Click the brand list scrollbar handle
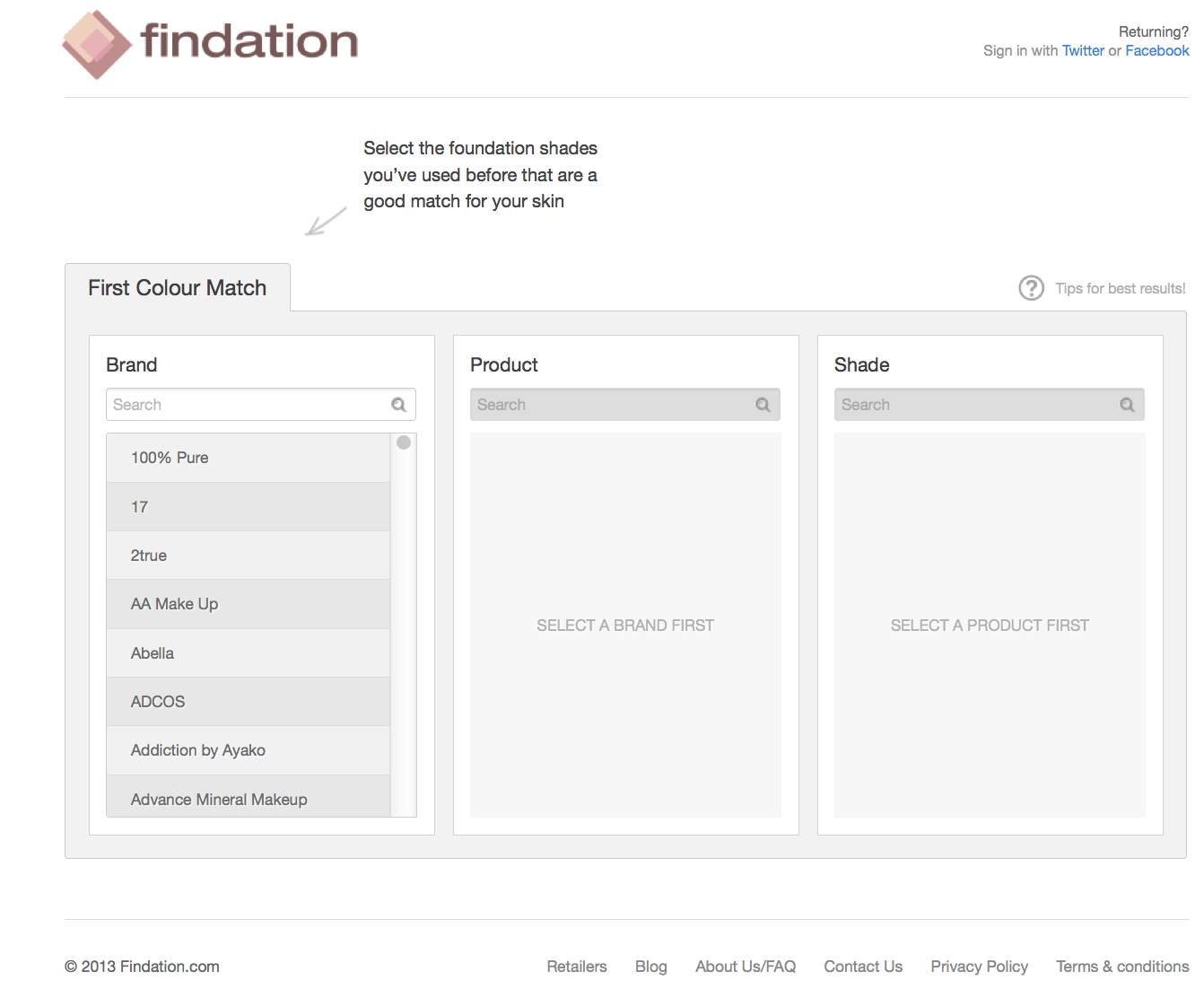 coord(404,442)
